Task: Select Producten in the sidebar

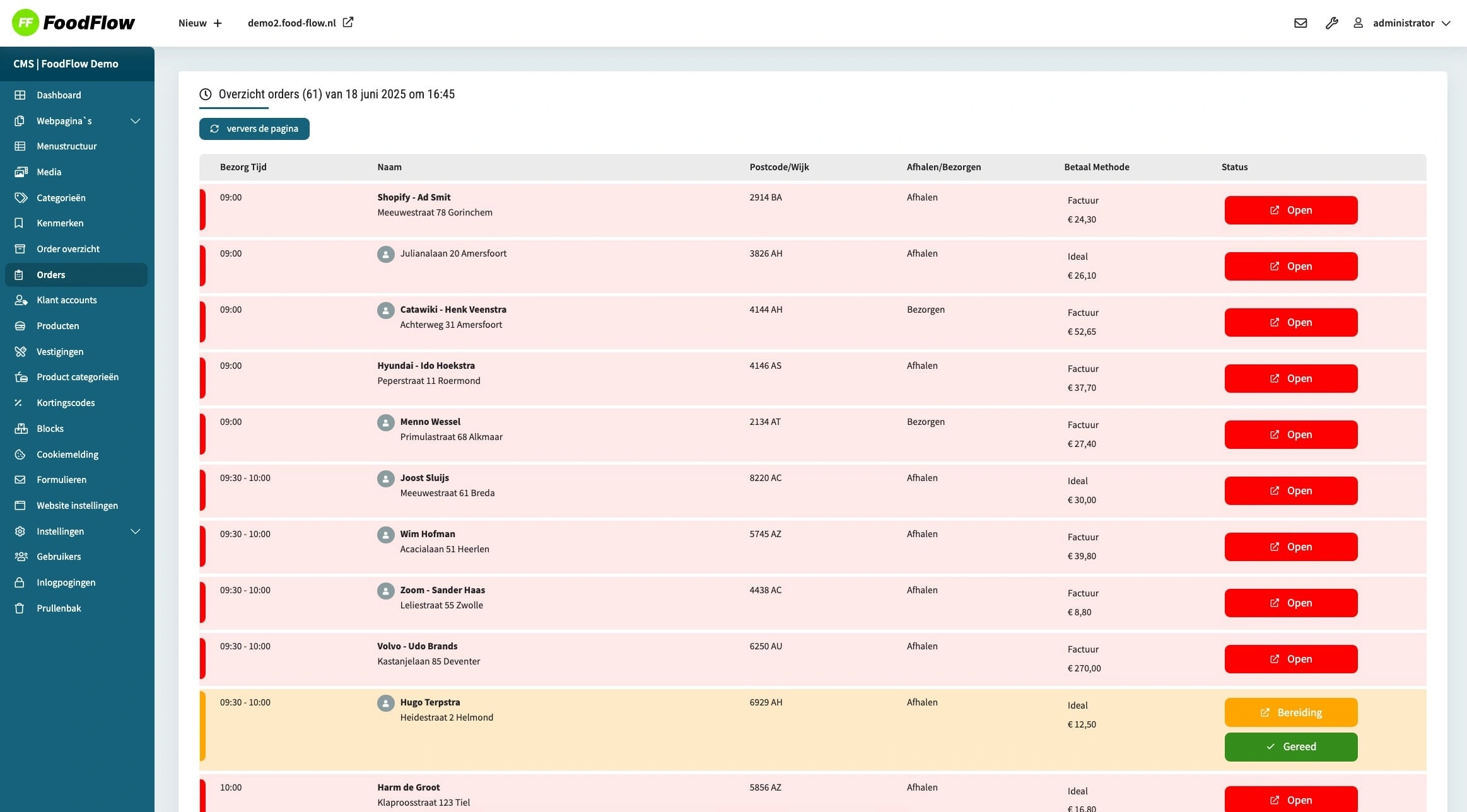Action: click(57, 326)
